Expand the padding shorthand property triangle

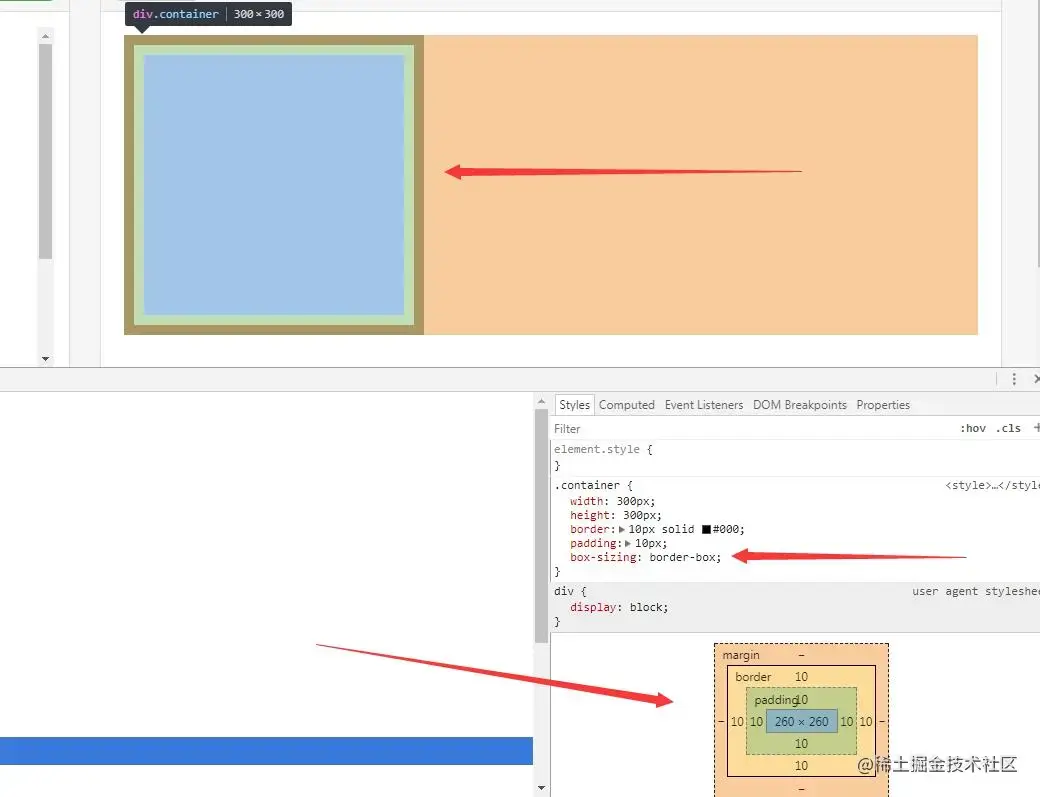pos(627,543)
